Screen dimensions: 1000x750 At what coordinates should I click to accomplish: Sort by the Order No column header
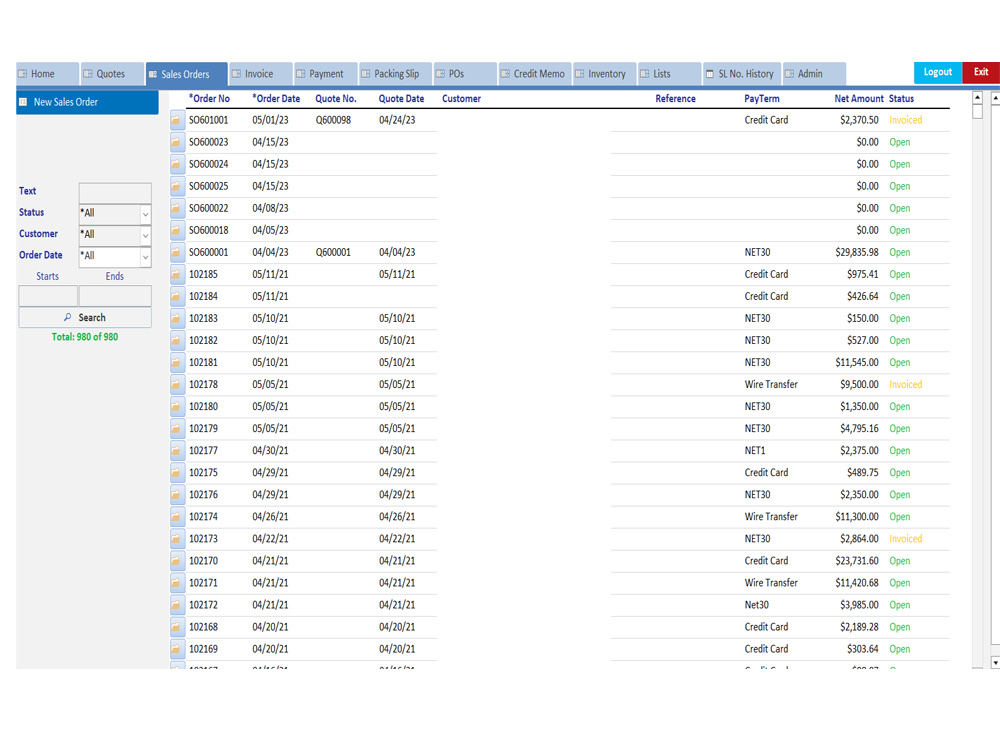click(x=209, y=99)
